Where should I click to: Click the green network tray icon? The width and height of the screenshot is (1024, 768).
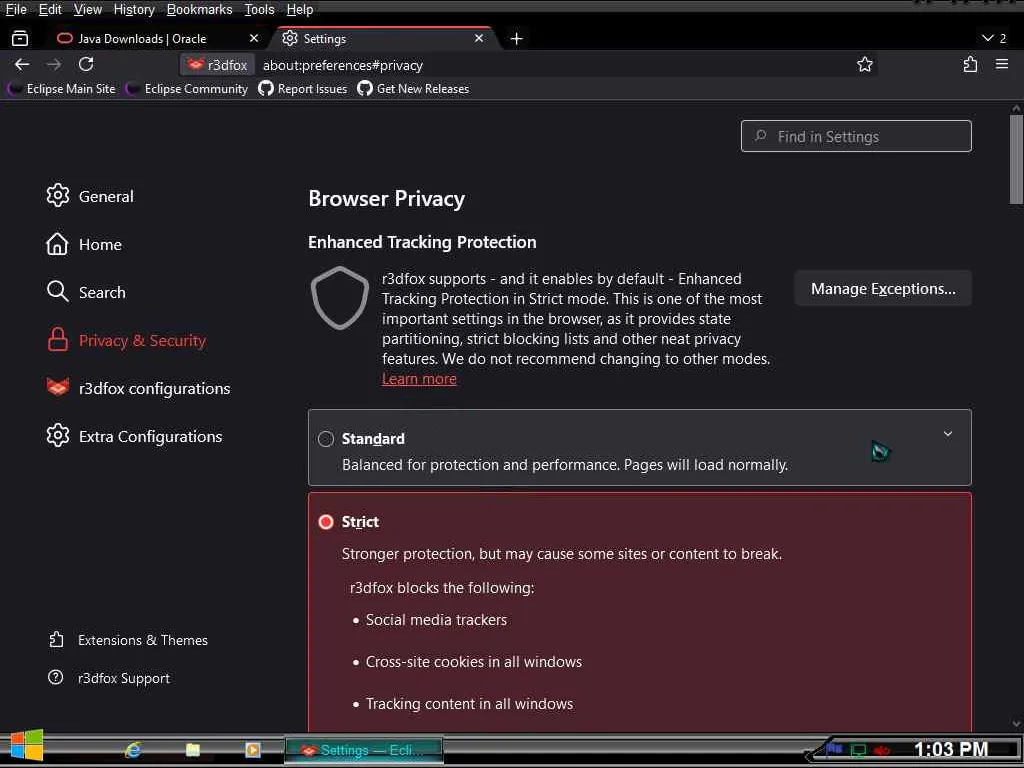tap(858, 750)
